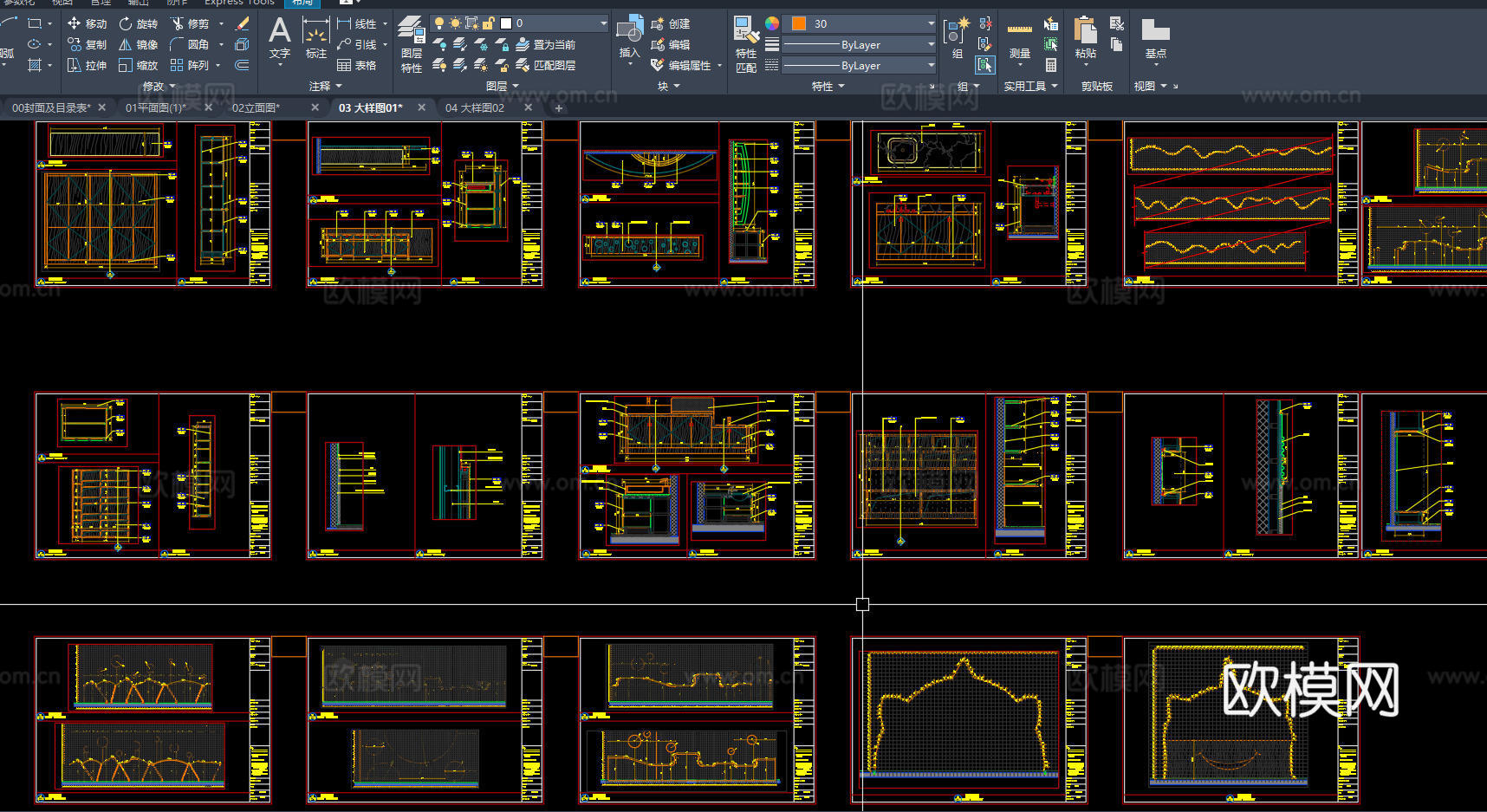Open the lineweight ByLayer dropdown
Viewport: 1487px width, 812px height.
[x=932, y=44]
